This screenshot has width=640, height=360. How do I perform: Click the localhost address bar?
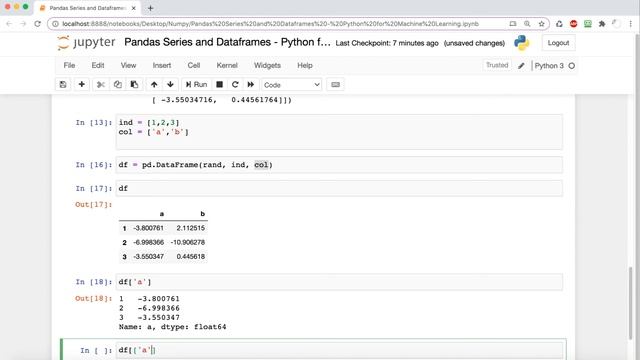coord(270,24)
